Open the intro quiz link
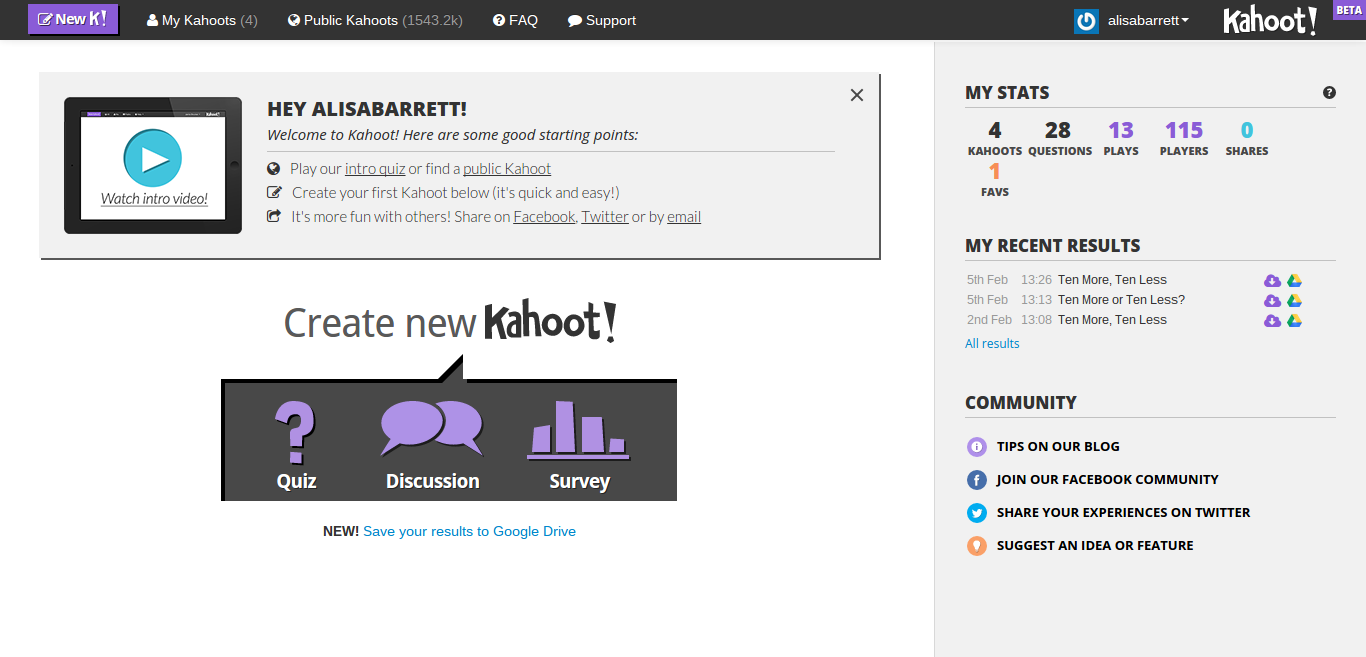The height and width of the screenshot is (657, 1366). point(375,169)
